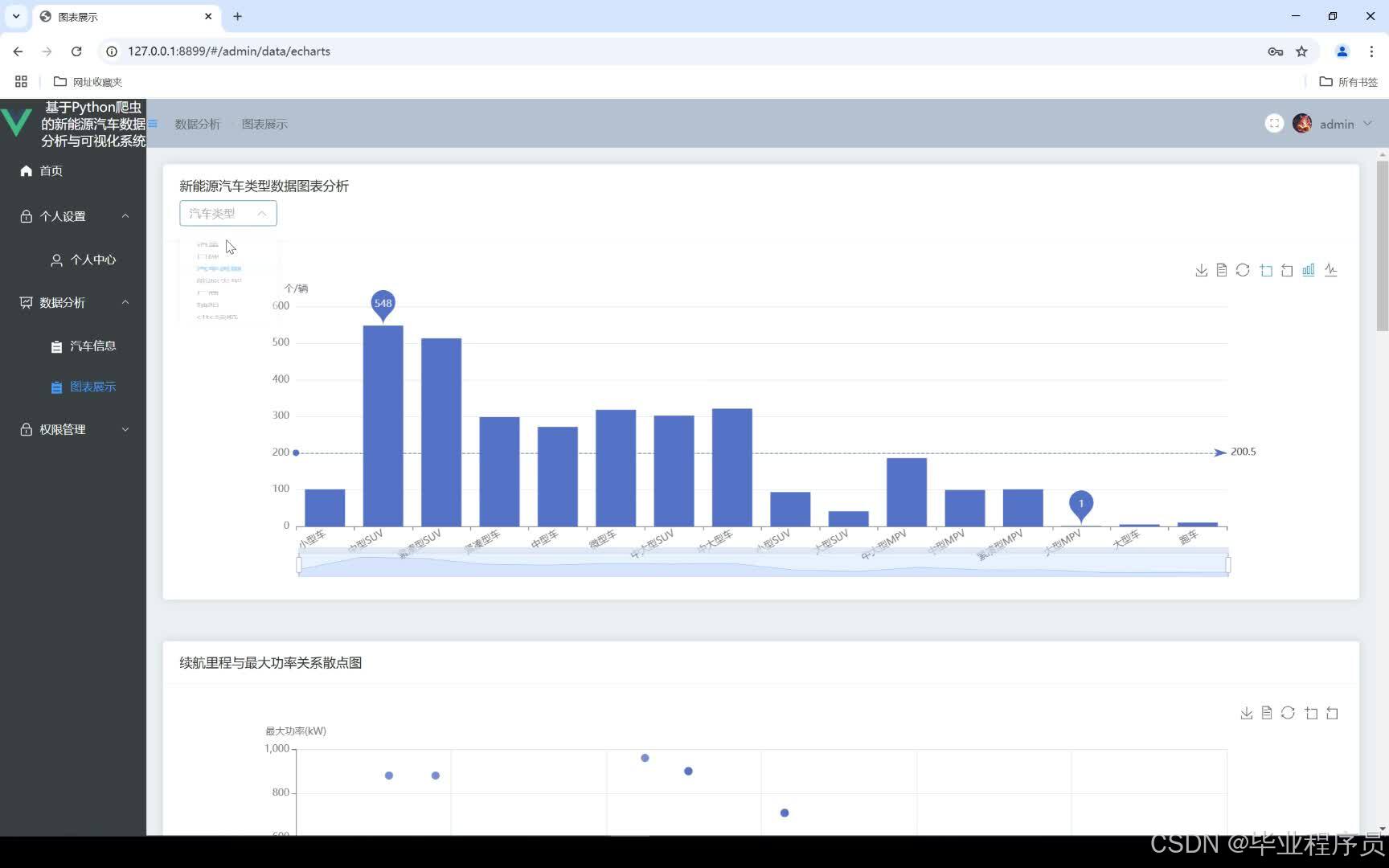Bookmark this page with star
Image resolution: width=1389 pixels, height=868 pixels.
pos(1301,51)
